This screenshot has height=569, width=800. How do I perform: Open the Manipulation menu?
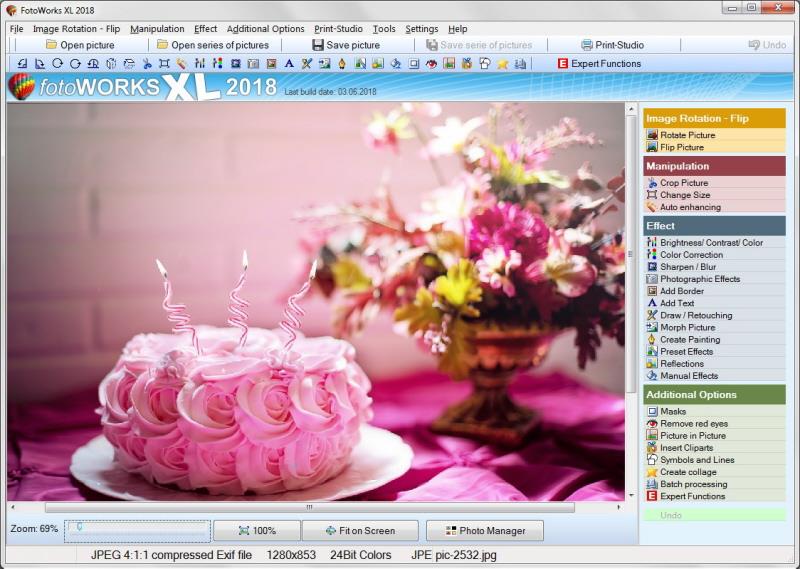pyautogui.click(x=157, y=29)
